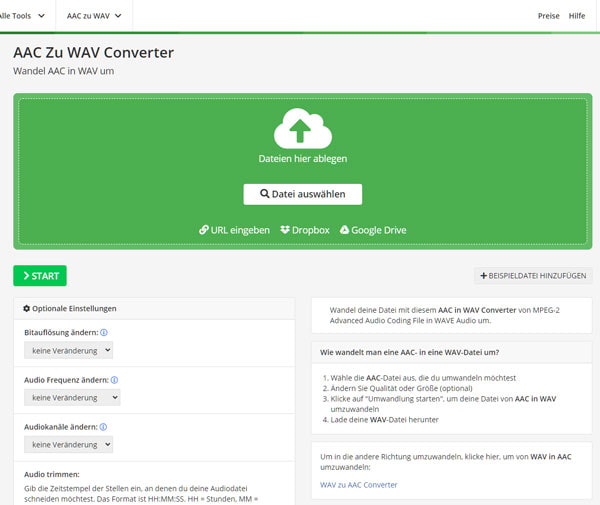Image resolution: width=600 pixels, height=505 pixels.
Task: Click the Dateien hier ablegen drop area
Action: click(x=302, y=158)
